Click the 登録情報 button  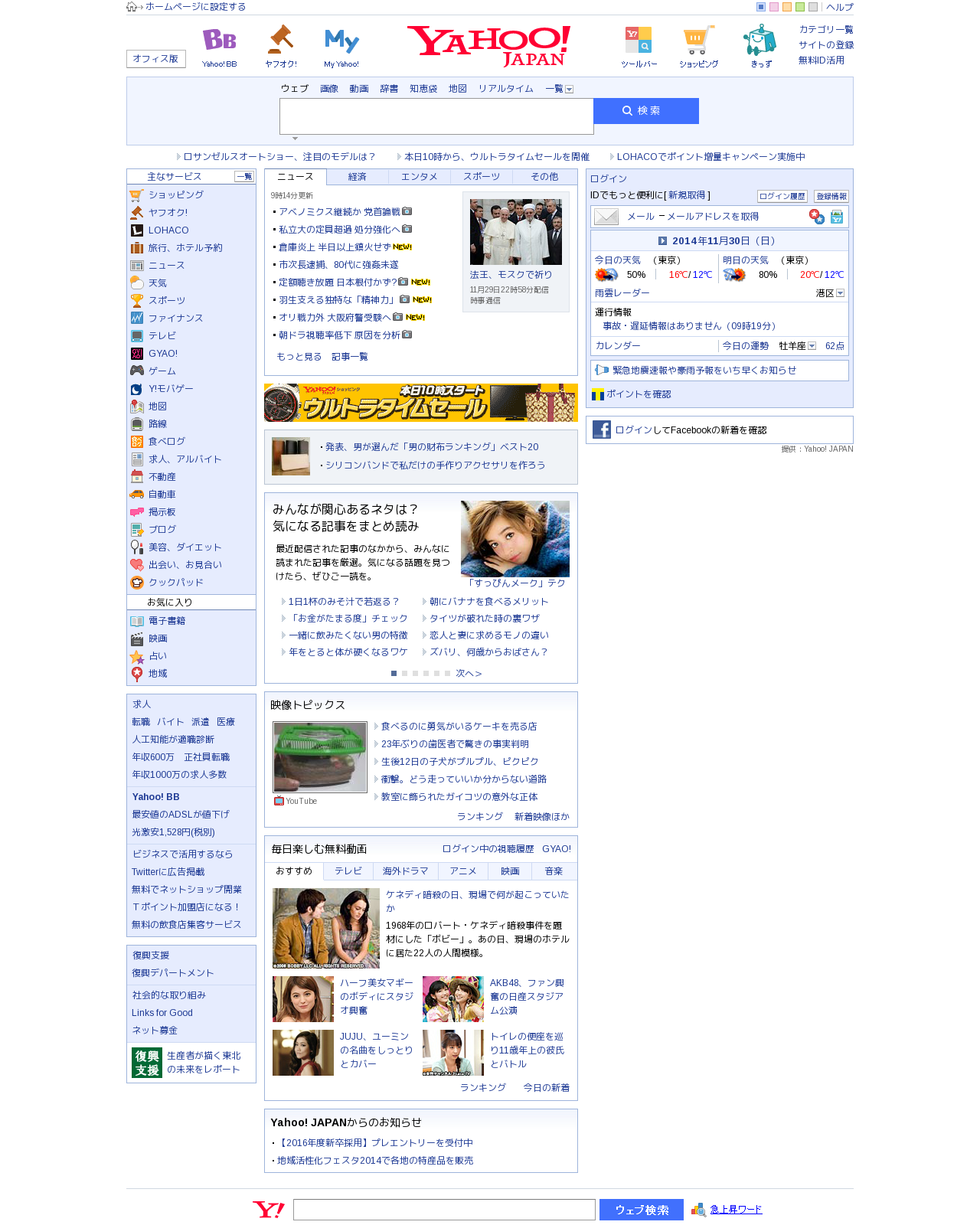click(x=831, y=197)
